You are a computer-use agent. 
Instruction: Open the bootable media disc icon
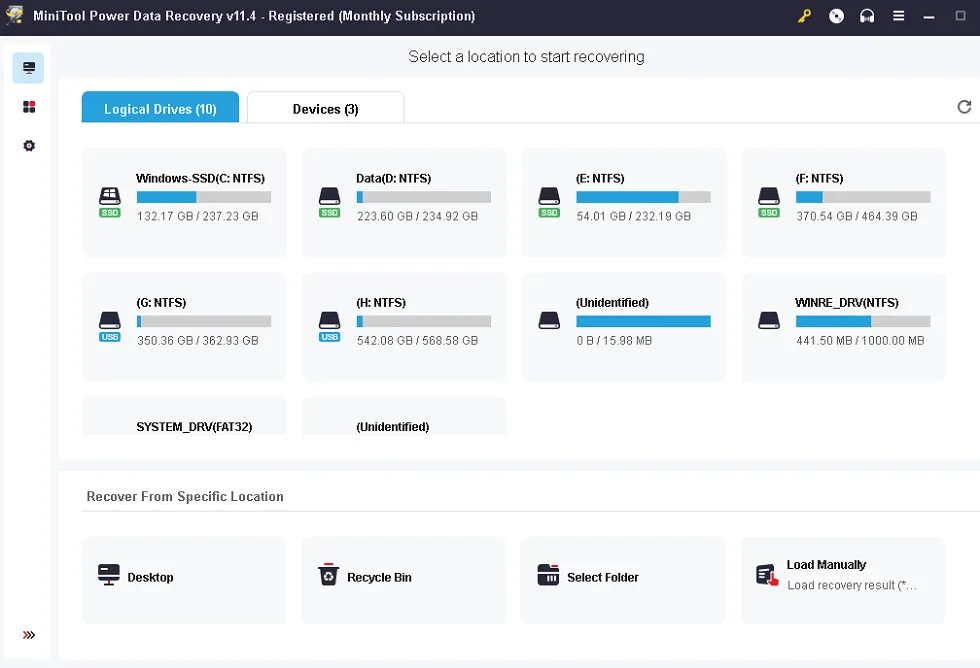(x=837, y=16)
